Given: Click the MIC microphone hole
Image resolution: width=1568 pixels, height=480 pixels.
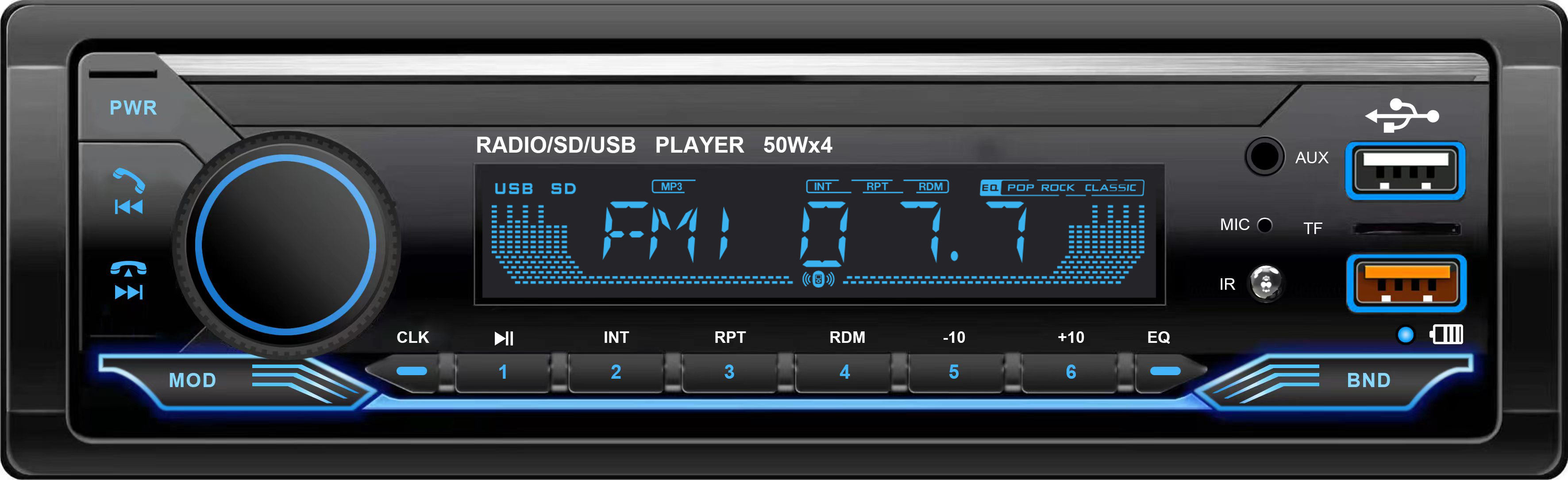Looking at the screenshot, I should pyautogui.click(x=1264, y=225).
